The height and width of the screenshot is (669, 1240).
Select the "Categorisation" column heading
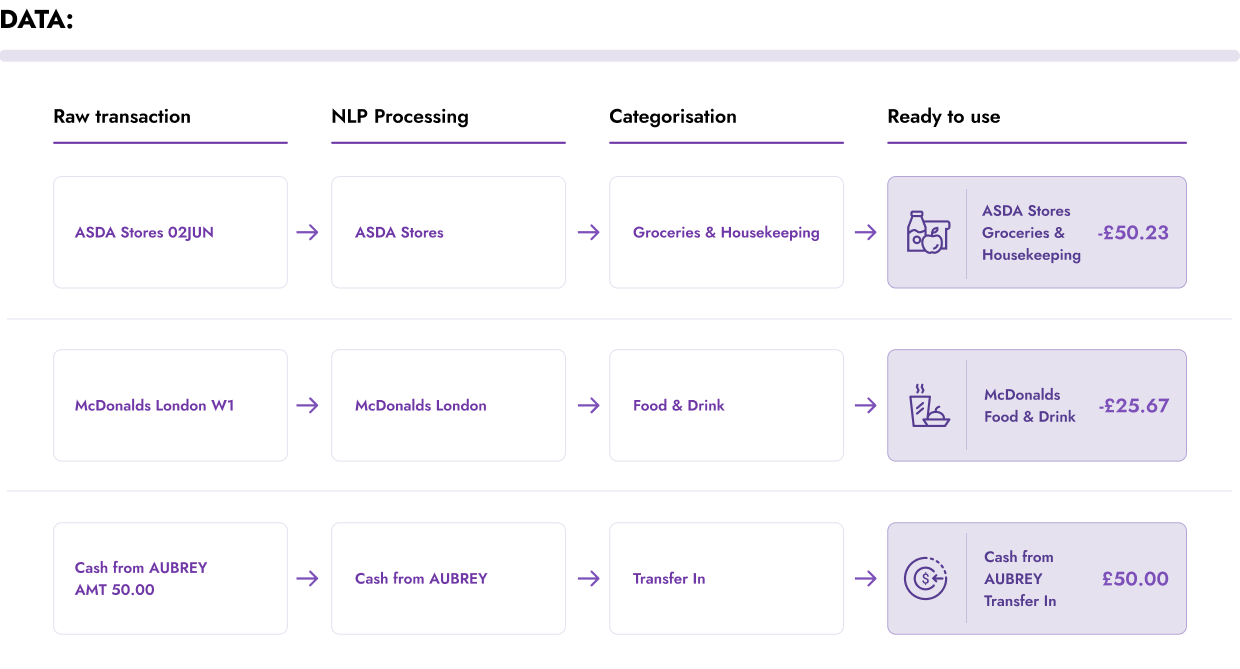[673, 116]
